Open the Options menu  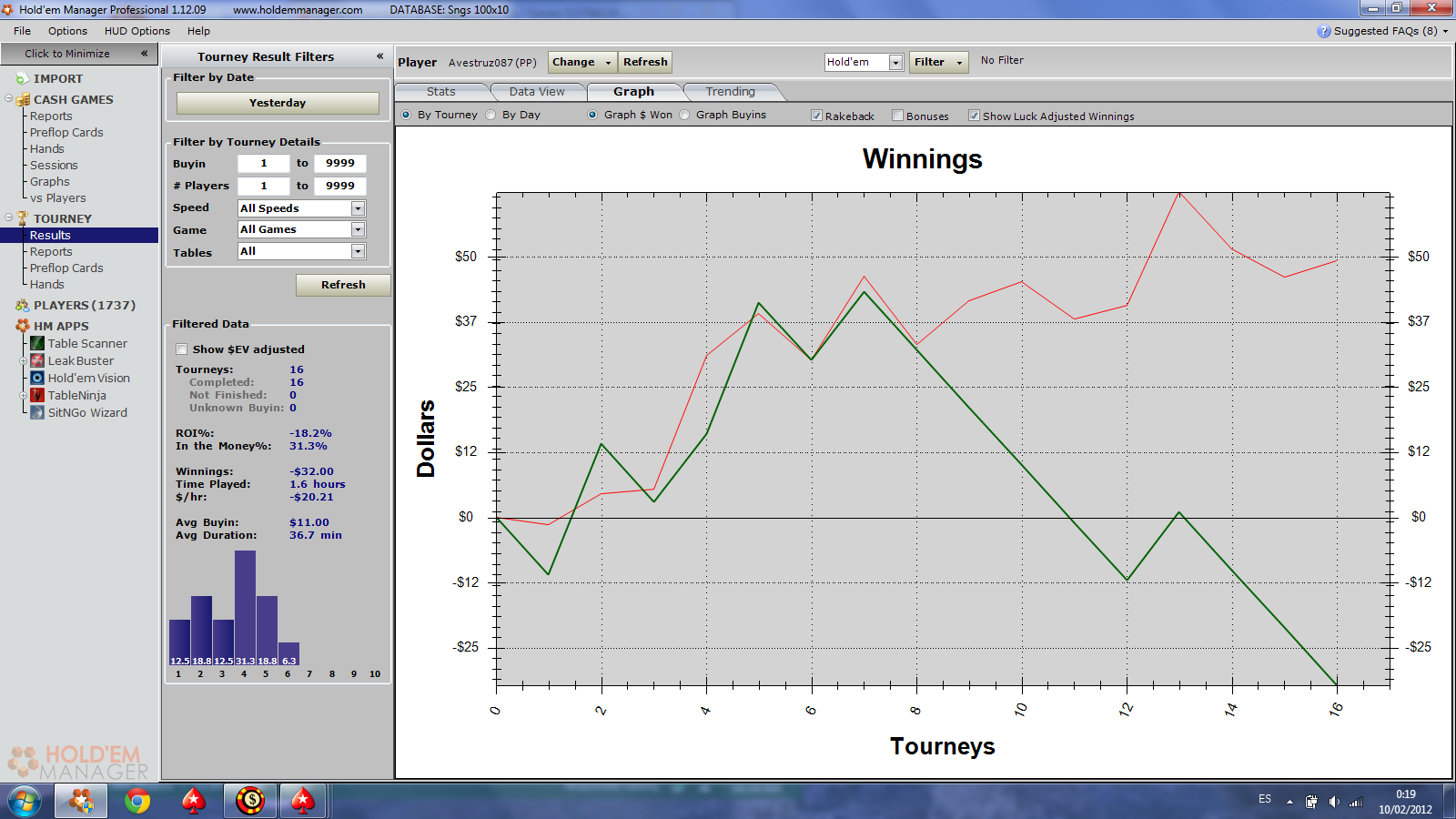[x=67, y=31]
